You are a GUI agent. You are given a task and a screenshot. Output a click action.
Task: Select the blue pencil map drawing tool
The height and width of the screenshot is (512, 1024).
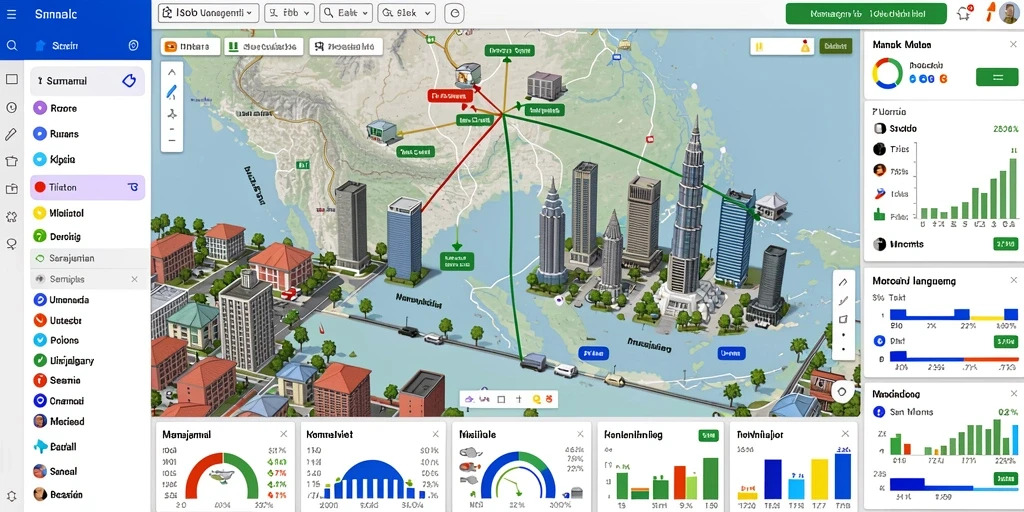click(x=172, y=92)
